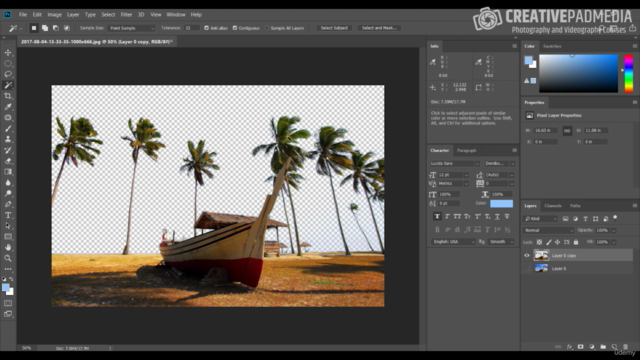Select the Elliptical Marquee tool
This screenshot has height=360, width=640.
pyautogui.click(x=8, y=64)
